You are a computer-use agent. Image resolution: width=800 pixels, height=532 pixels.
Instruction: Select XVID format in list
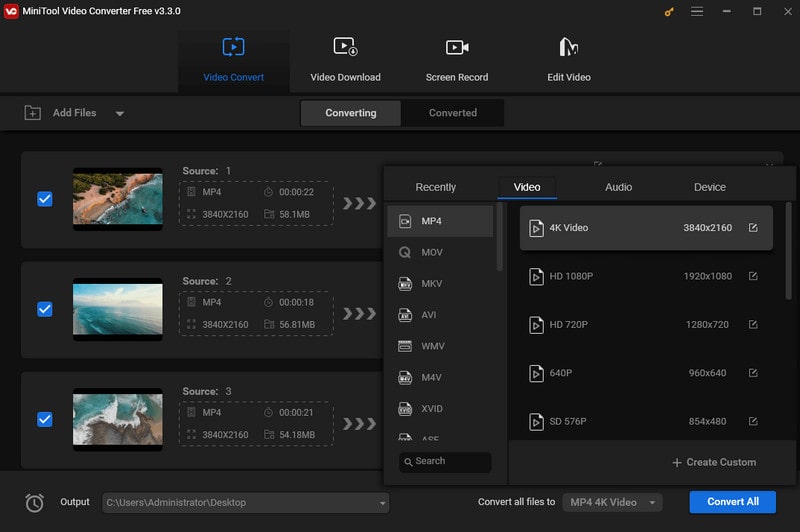point(440,409)
